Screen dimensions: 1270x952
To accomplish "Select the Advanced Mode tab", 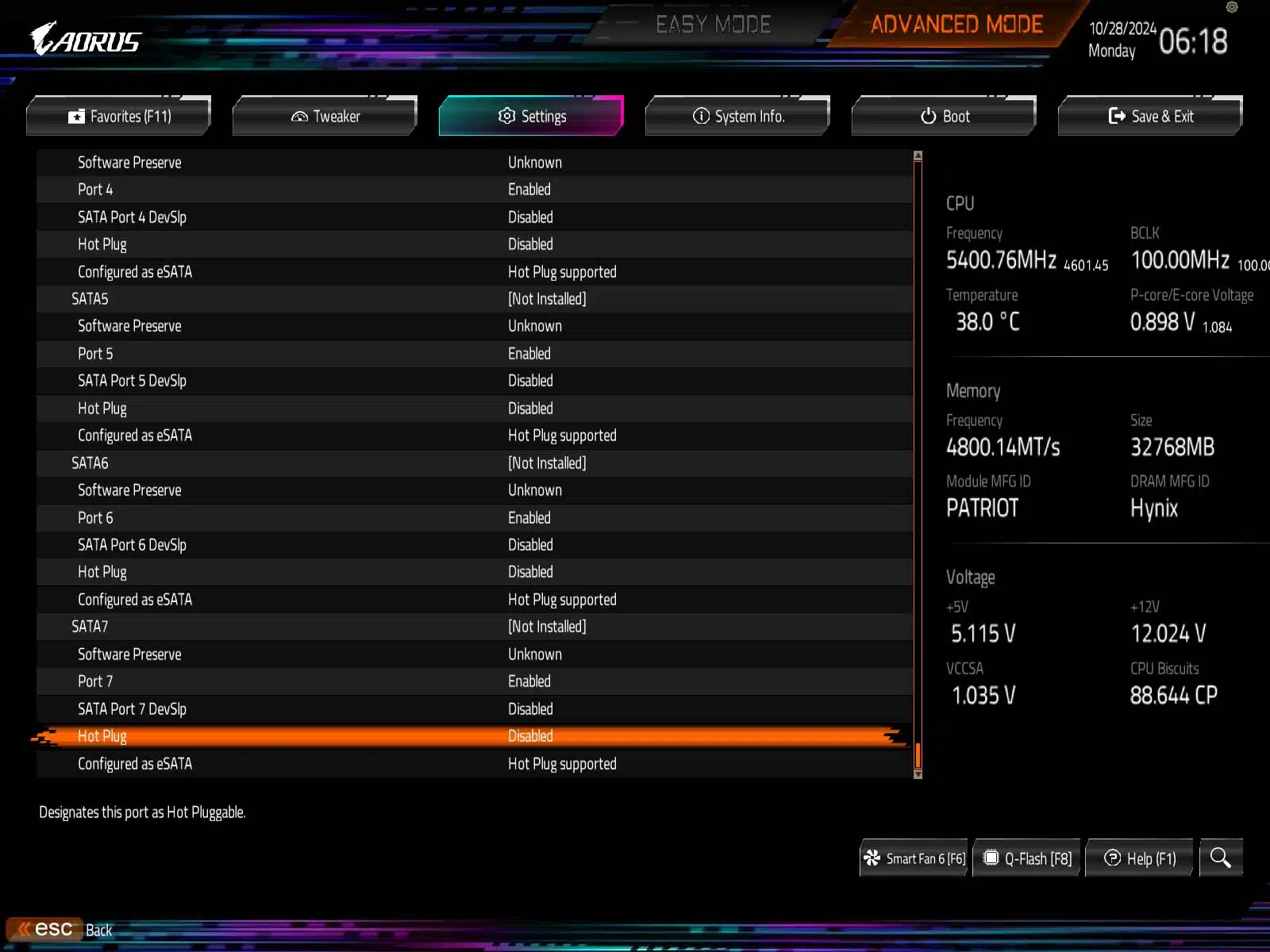I will (x=957, y=25).
